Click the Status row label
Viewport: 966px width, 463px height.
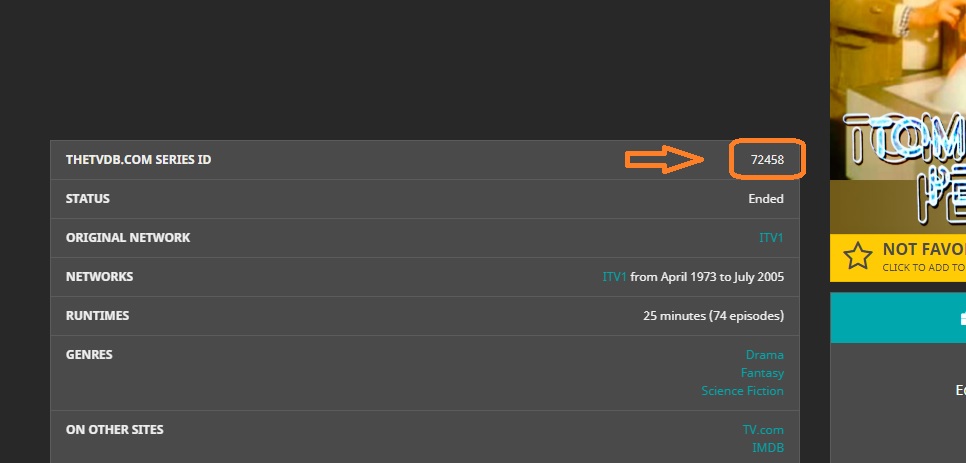point(88,199)
